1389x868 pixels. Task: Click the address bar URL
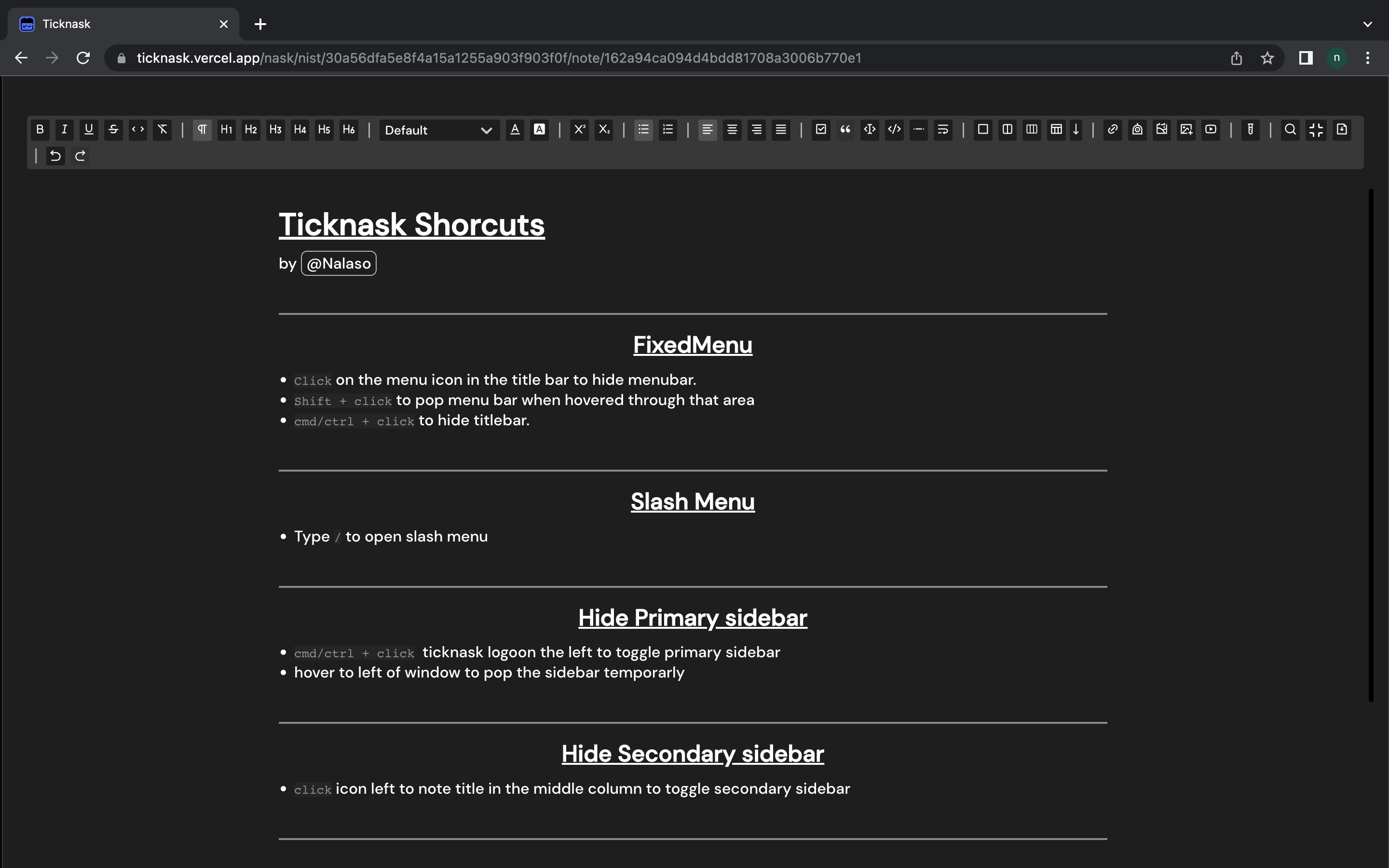click(499, 58)
